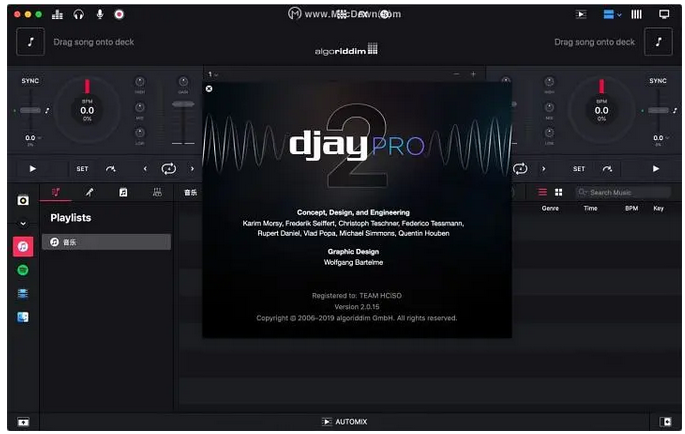This screenshot has width=685, height=434.
Task: Click the left deck jump arrow icon
Action: (111, 169)
